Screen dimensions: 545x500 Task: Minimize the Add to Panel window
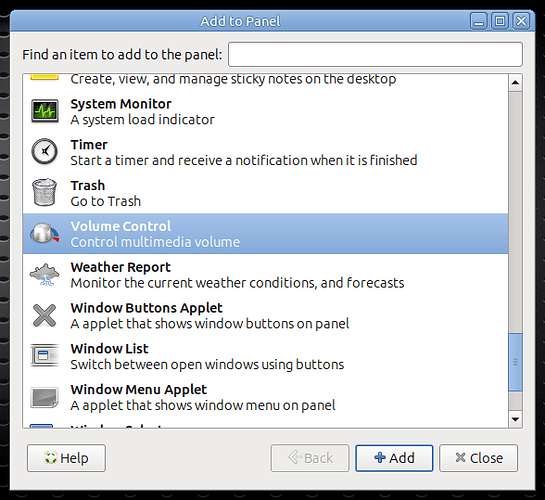coord(479,21)
